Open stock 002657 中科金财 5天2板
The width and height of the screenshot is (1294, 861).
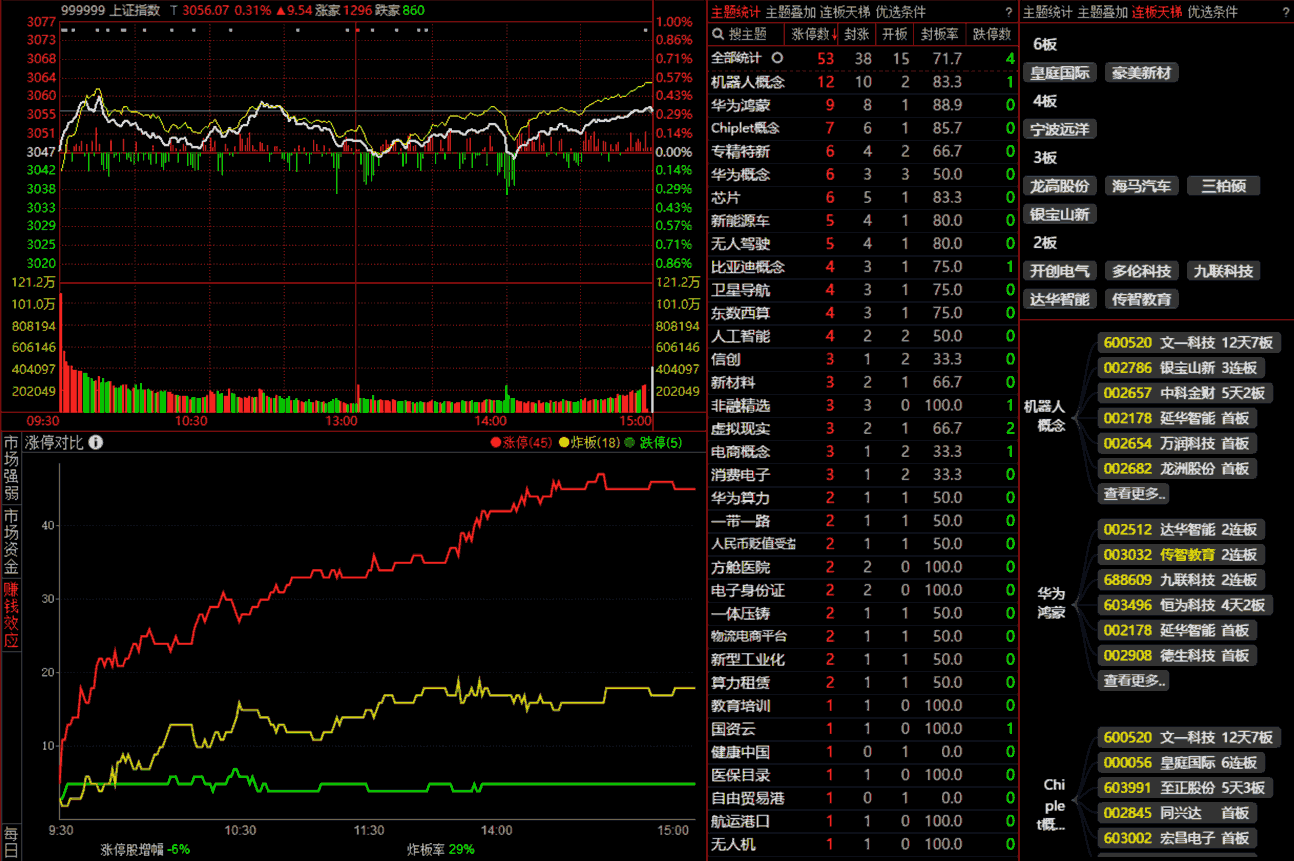click(1184, 393)
